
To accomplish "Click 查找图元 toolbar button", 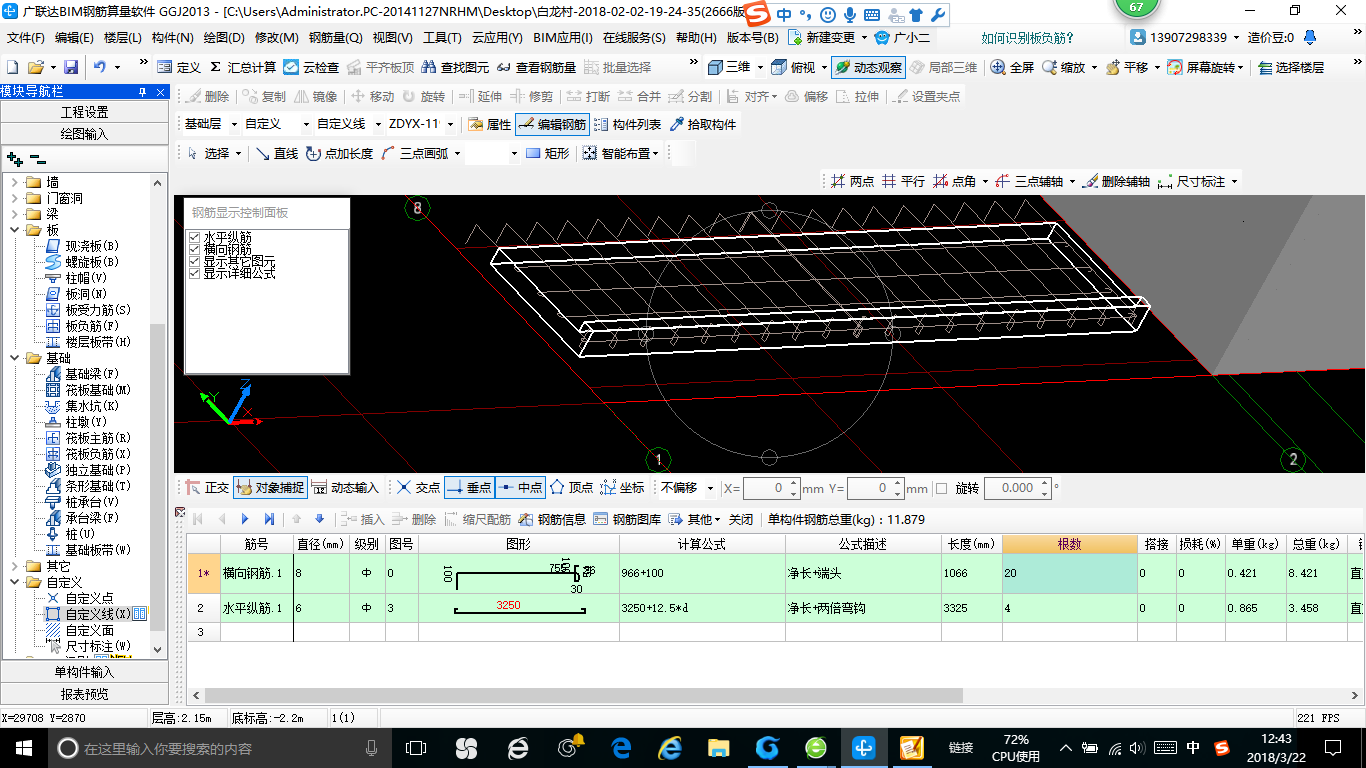I will point(455,67).
